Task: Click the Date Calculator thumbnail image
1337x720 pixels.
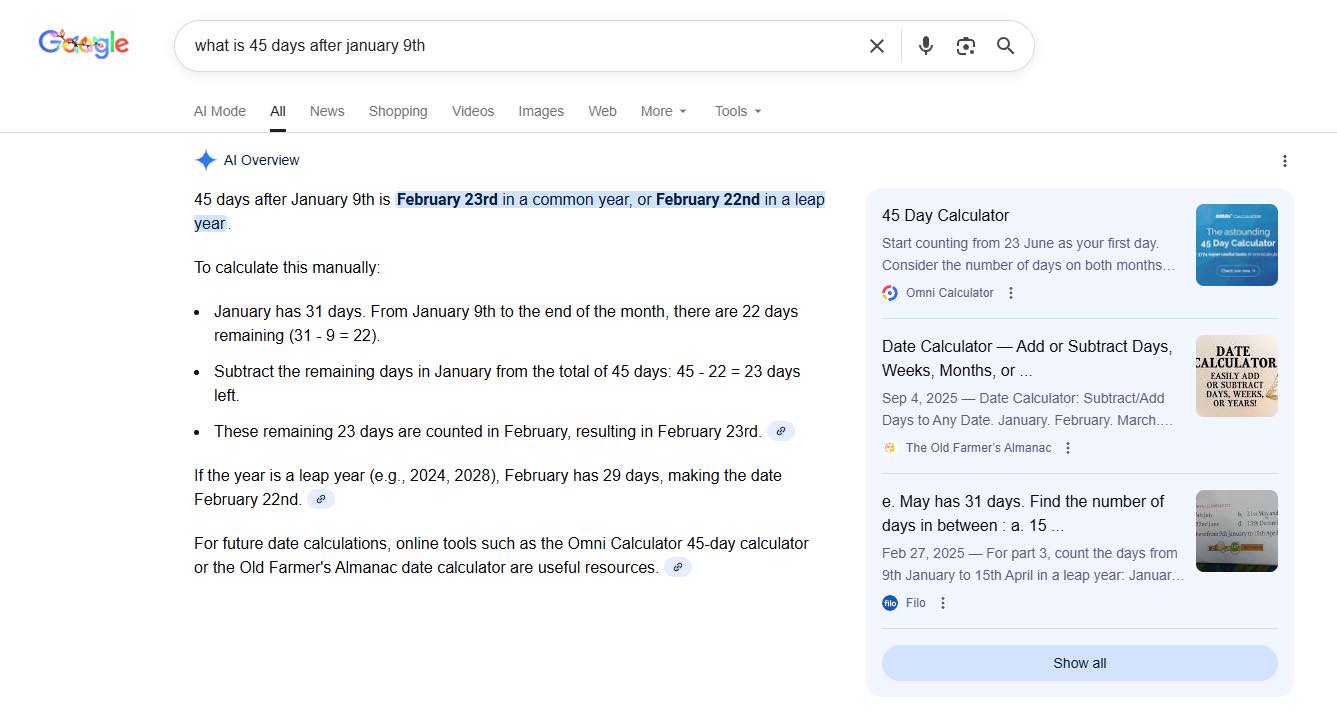Action: tap(1237, 376)
